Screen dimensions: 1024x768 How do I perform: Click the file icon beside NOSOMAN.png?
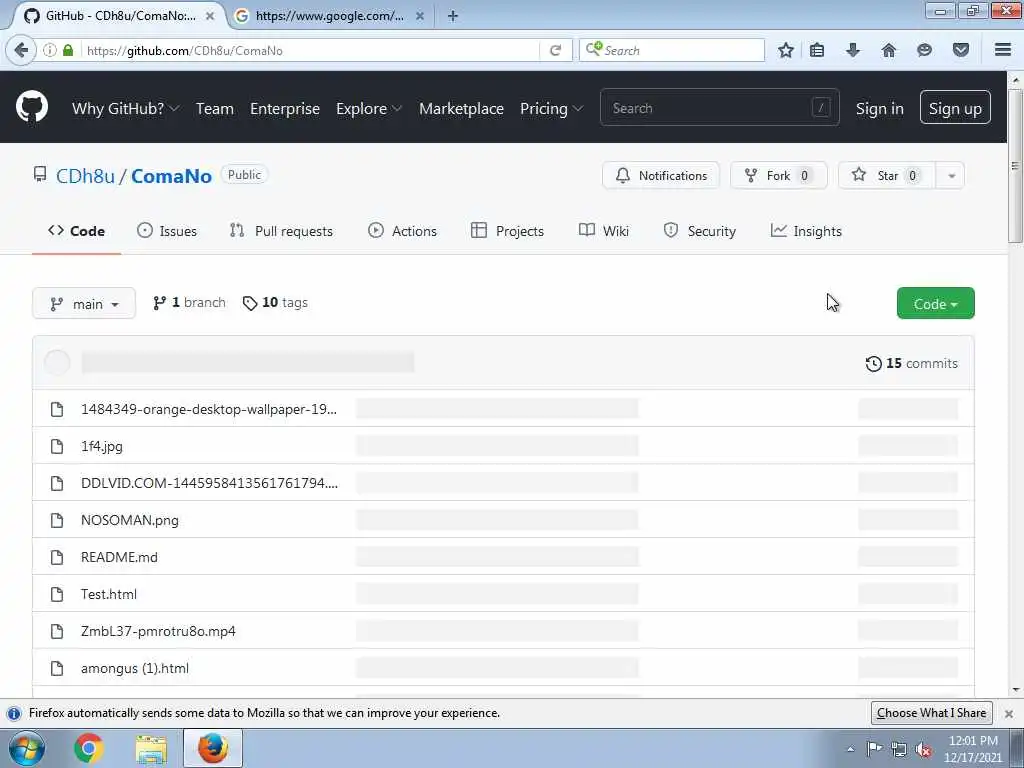click(57, 520)
